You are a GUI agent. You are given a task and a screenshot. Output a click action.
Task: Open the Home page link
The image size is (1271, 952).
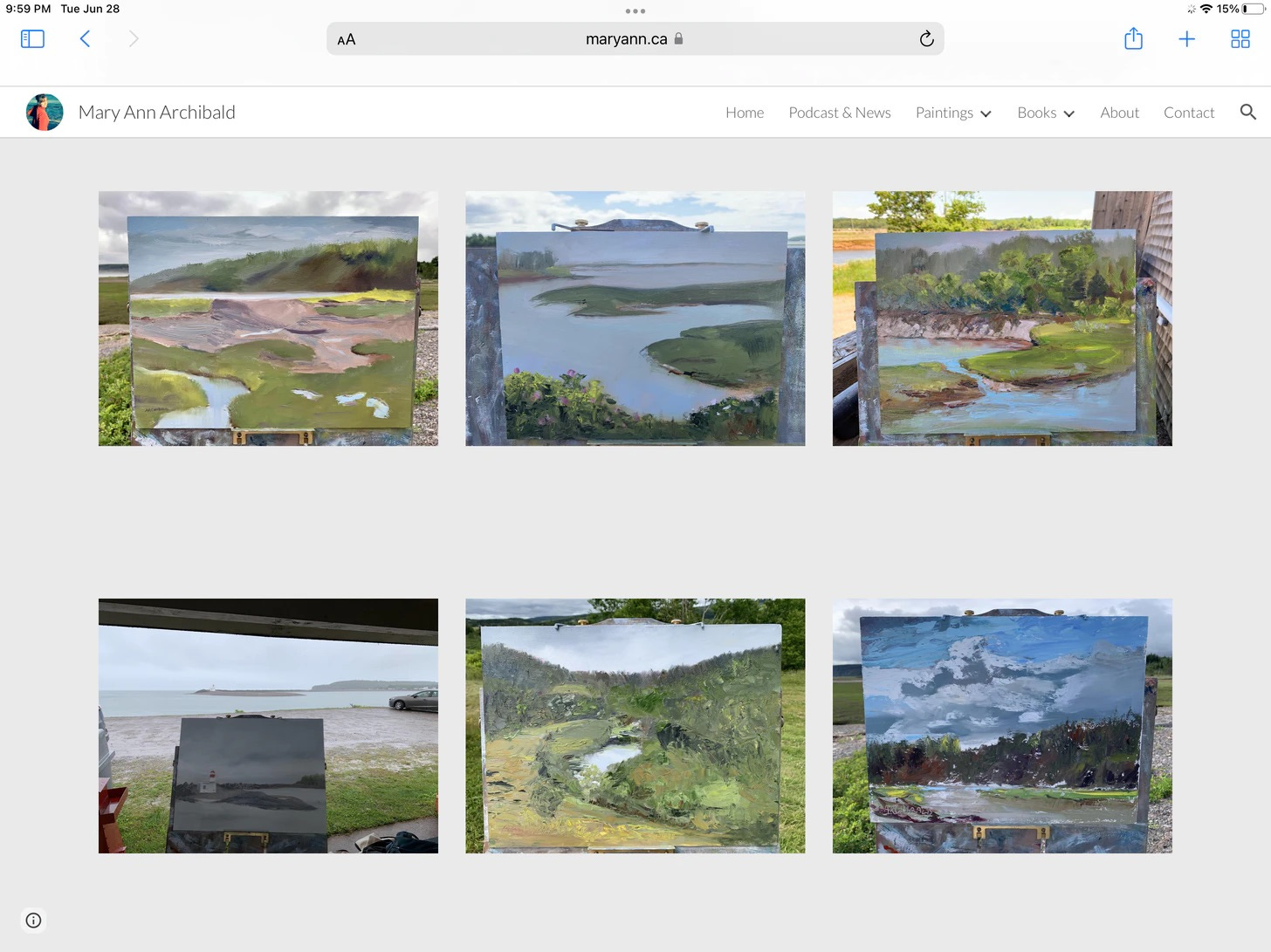745,113
